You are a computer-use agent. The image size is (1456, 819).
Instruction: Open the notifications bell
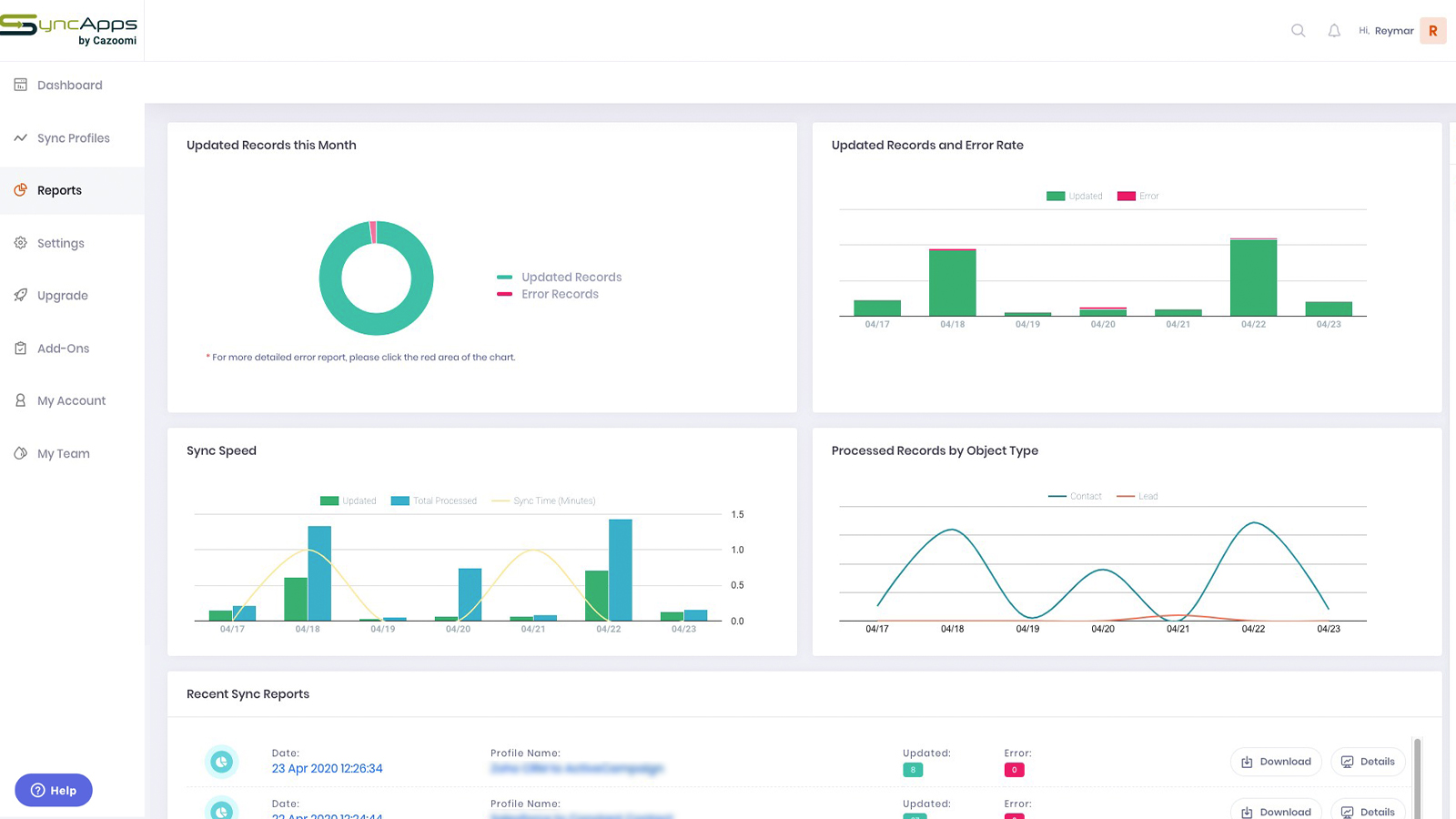tap(1334, 31)
